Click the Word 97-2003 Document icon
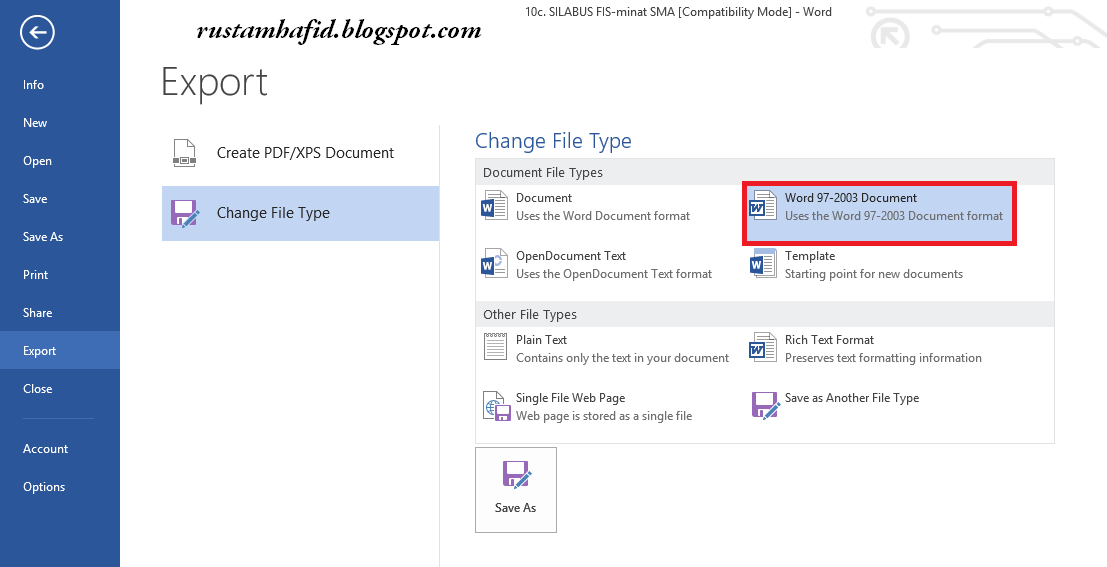 (763, 205)
